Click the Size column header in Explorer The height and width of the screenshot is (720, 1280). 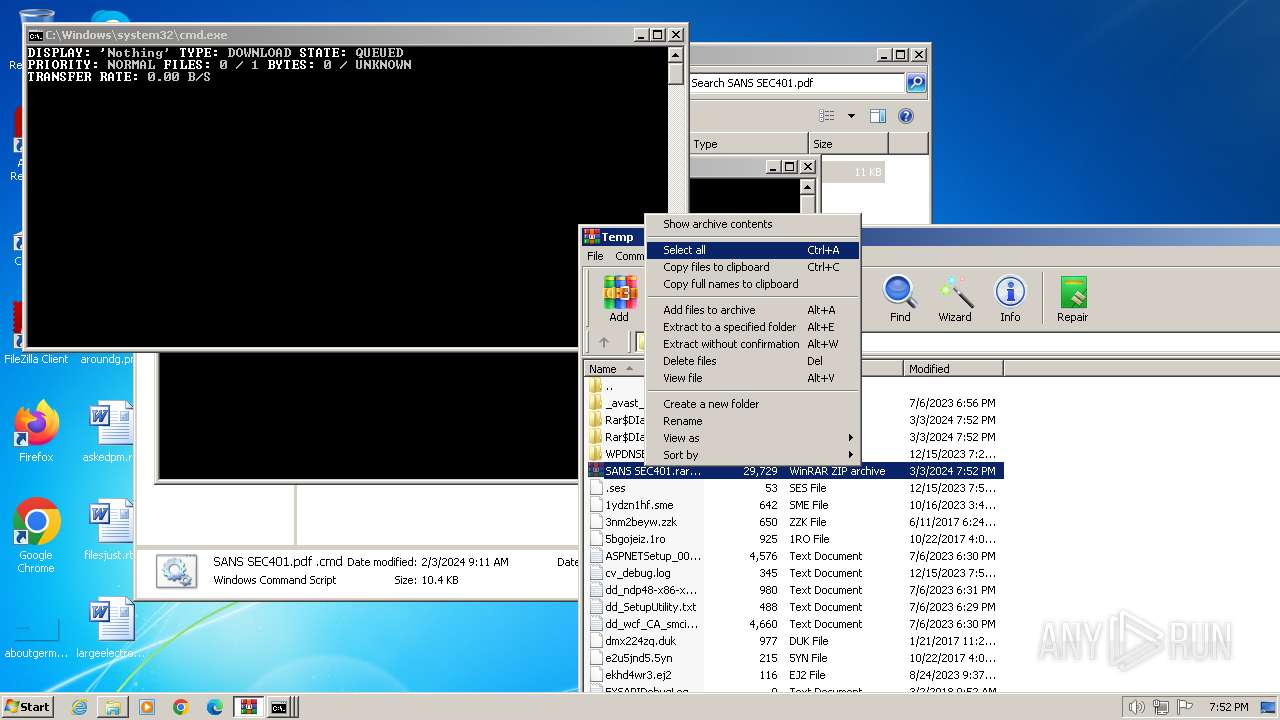click(x=848, y=144)
